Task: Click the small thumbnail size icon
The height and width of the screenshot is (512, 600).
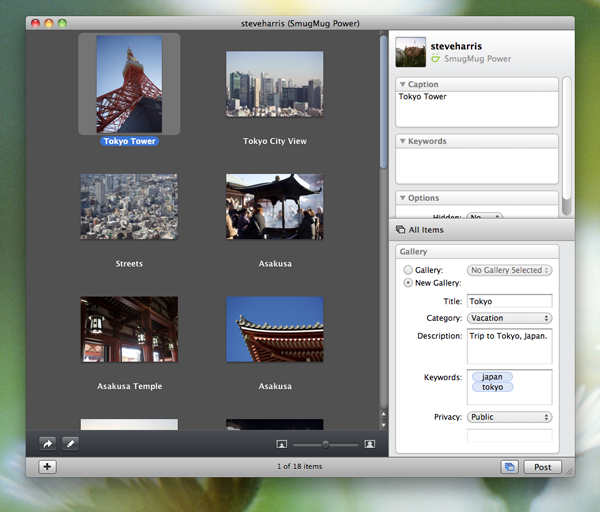Action: [282, 444]
